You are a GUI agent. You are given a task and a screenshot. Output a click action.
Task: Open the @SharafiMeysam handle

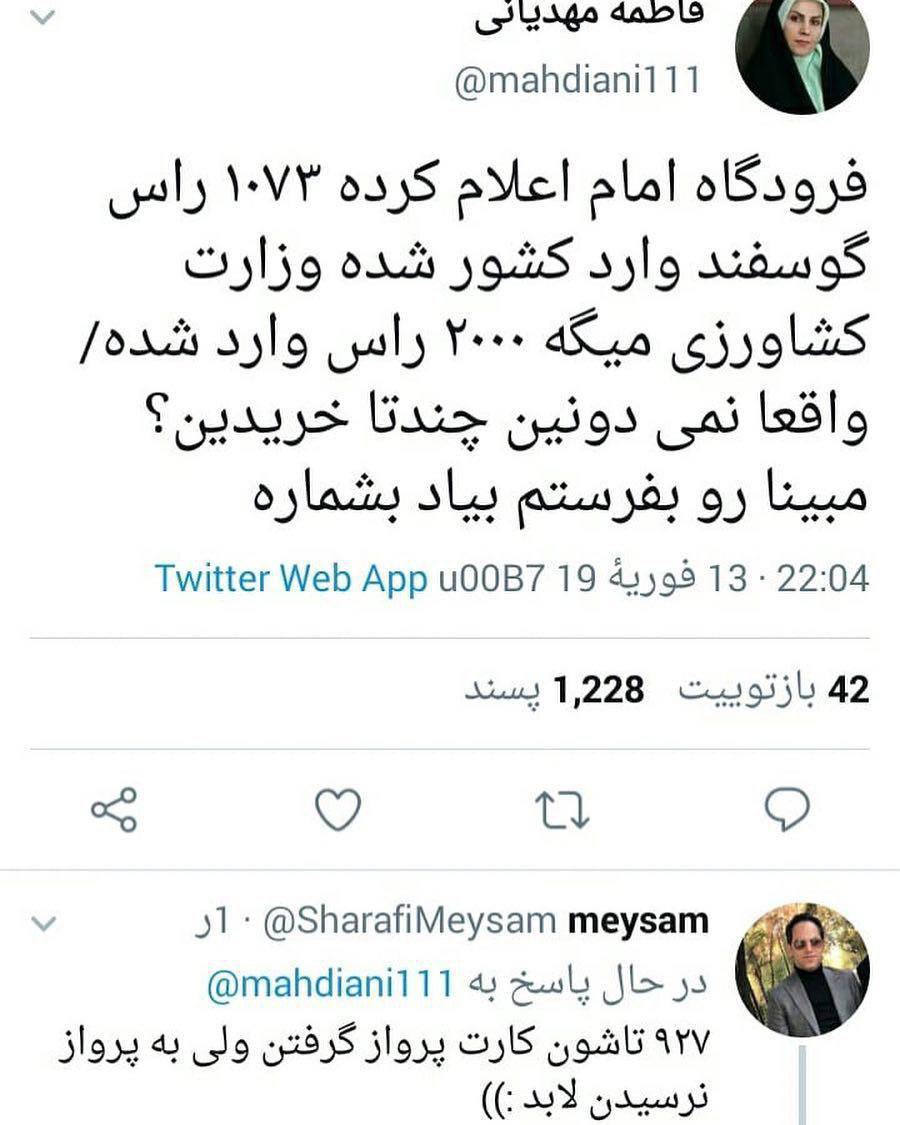coord(410,921)
